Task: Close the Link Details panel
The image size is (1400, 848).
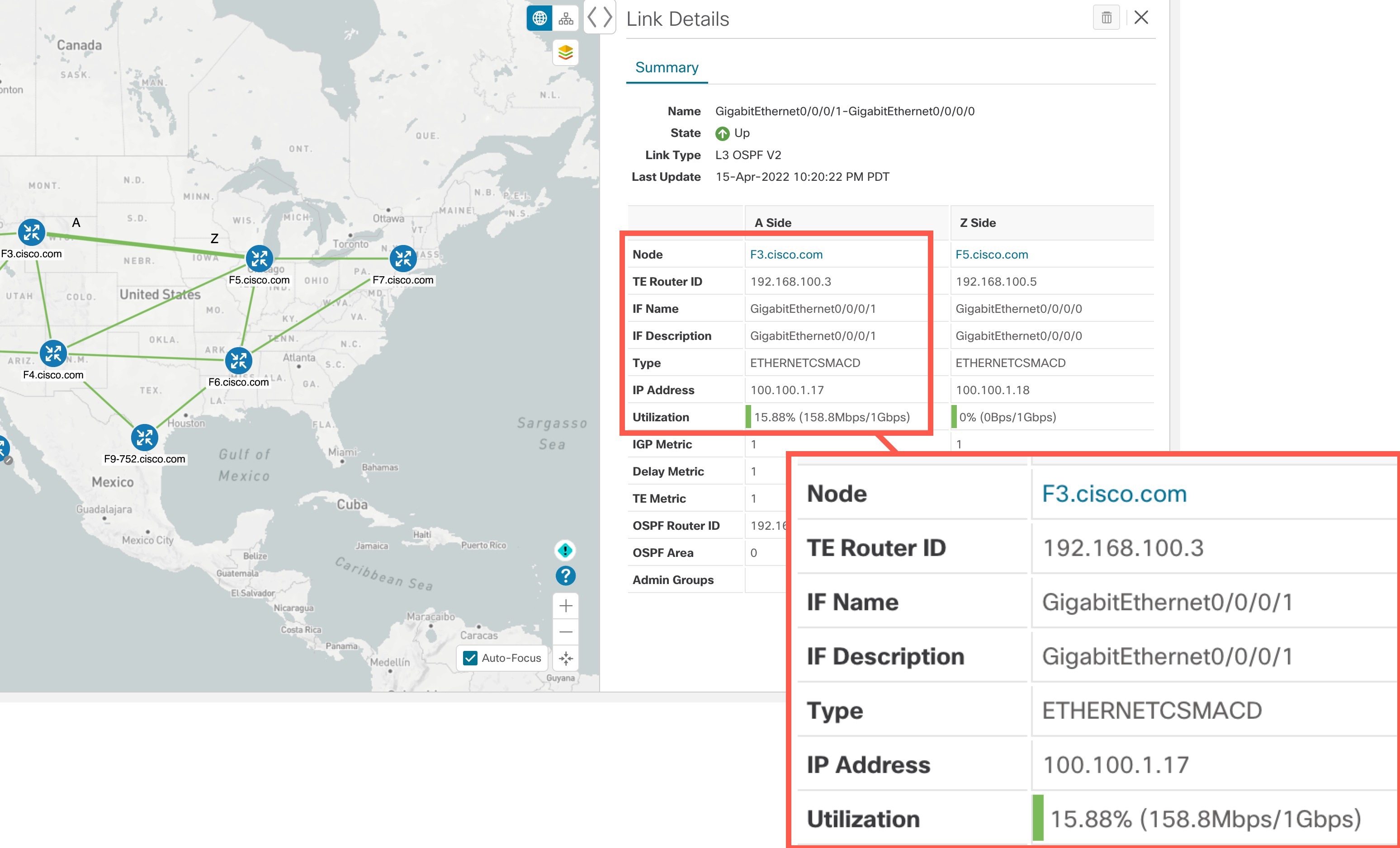Action: click(1139, 17)
